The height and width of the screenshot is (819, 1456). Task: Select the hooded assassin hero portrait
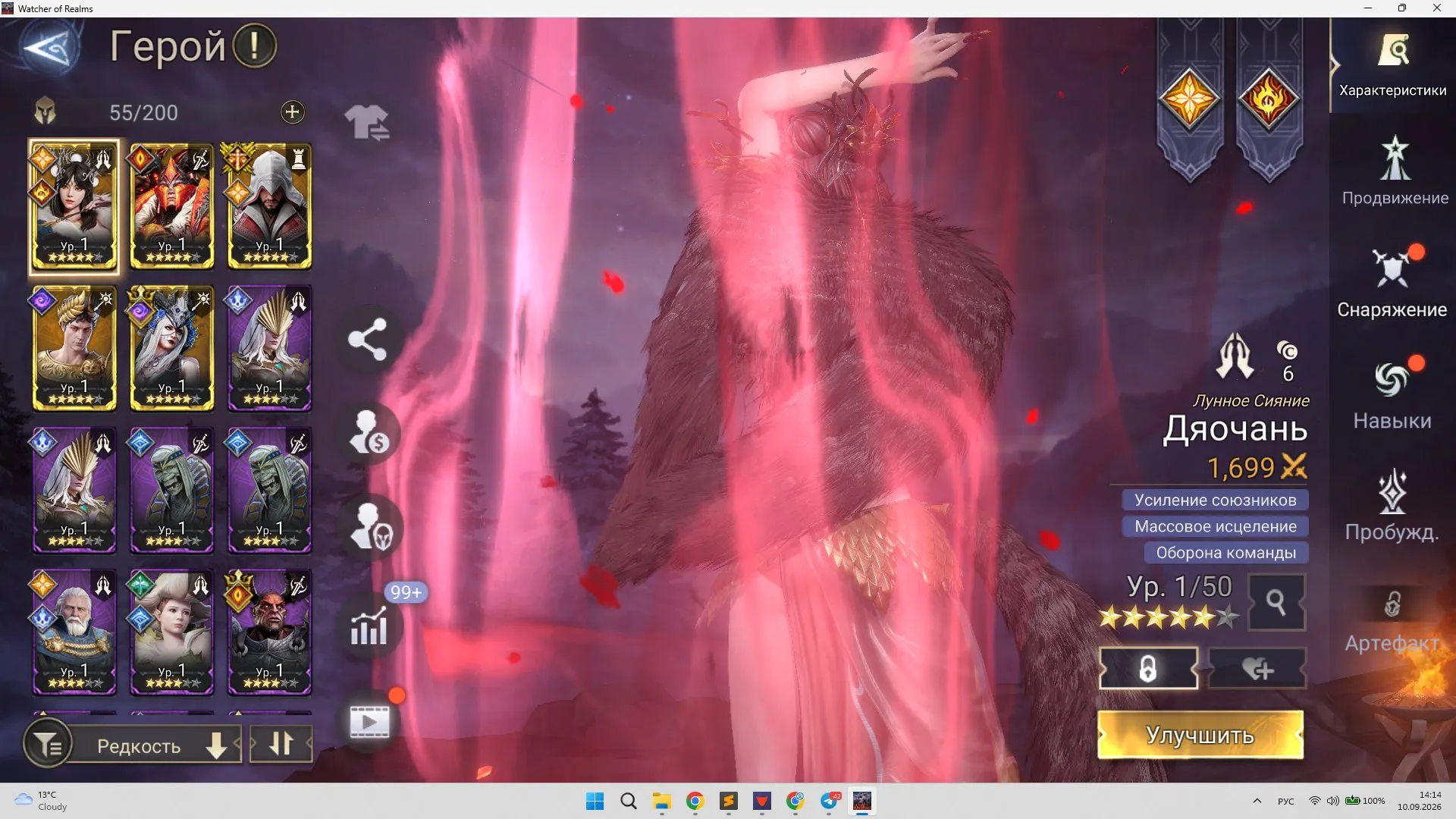269,206
